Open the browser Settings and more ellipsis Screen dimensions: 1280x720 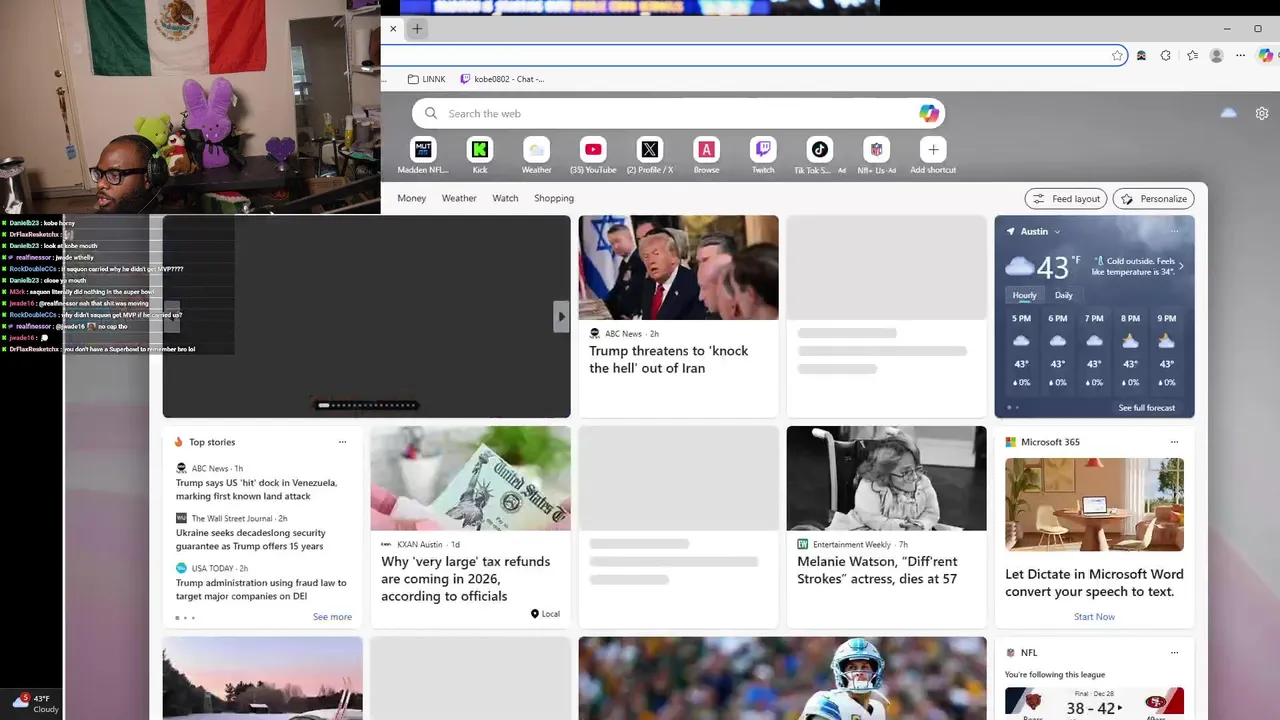(1241, 56)
